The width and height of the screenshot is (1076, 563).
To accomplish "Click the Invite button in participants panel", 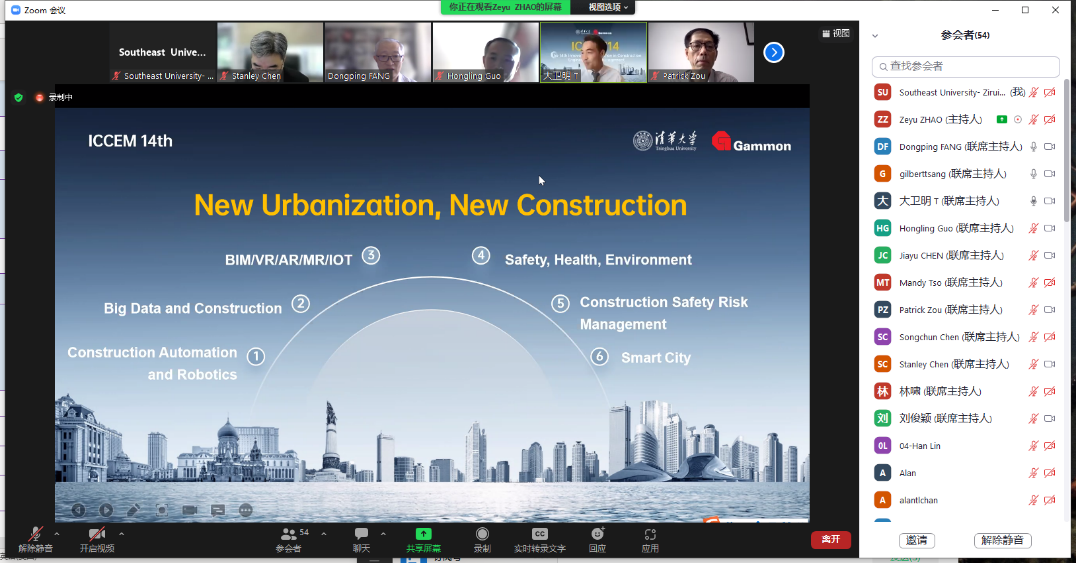I will (917, 540).
